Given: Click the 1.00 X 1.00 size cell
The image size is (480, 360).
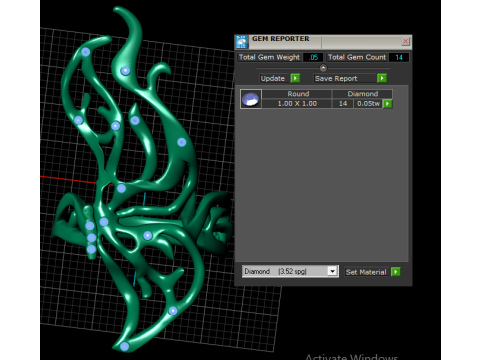Looking at the screenshot, I should (297, 104).
